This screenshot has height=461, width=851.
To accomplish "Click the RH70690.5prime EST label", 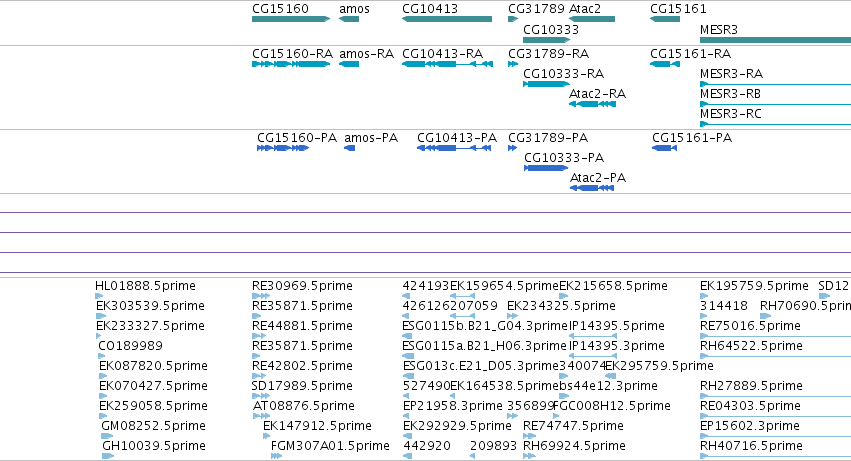I will (x=805, y=306).
